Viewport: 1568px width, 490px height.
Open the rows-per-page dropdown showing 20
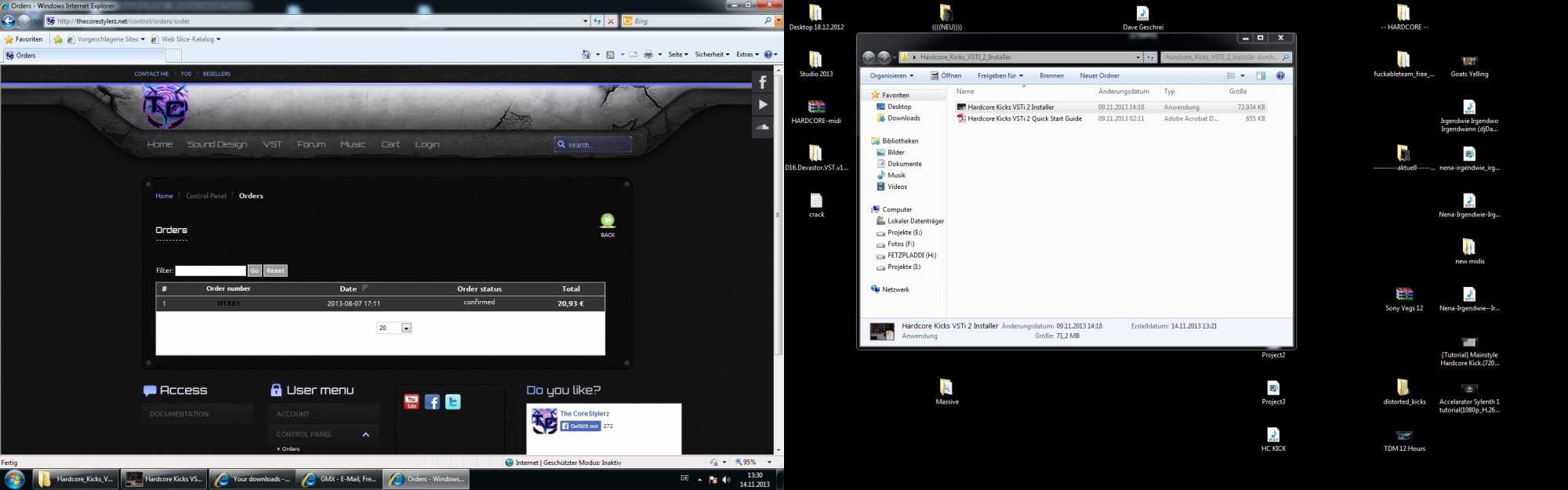tap(394, 328)
